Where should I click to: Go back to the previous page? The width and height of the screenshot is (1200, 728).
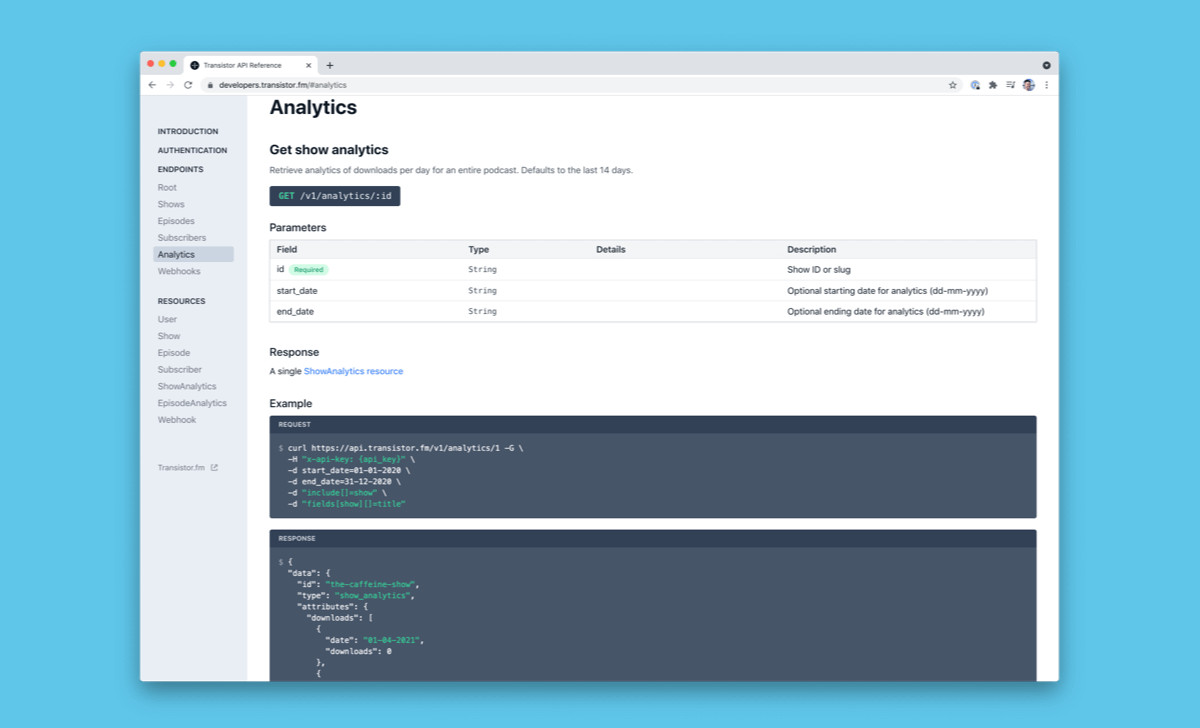pyautogui.click(x=152, y=85)
